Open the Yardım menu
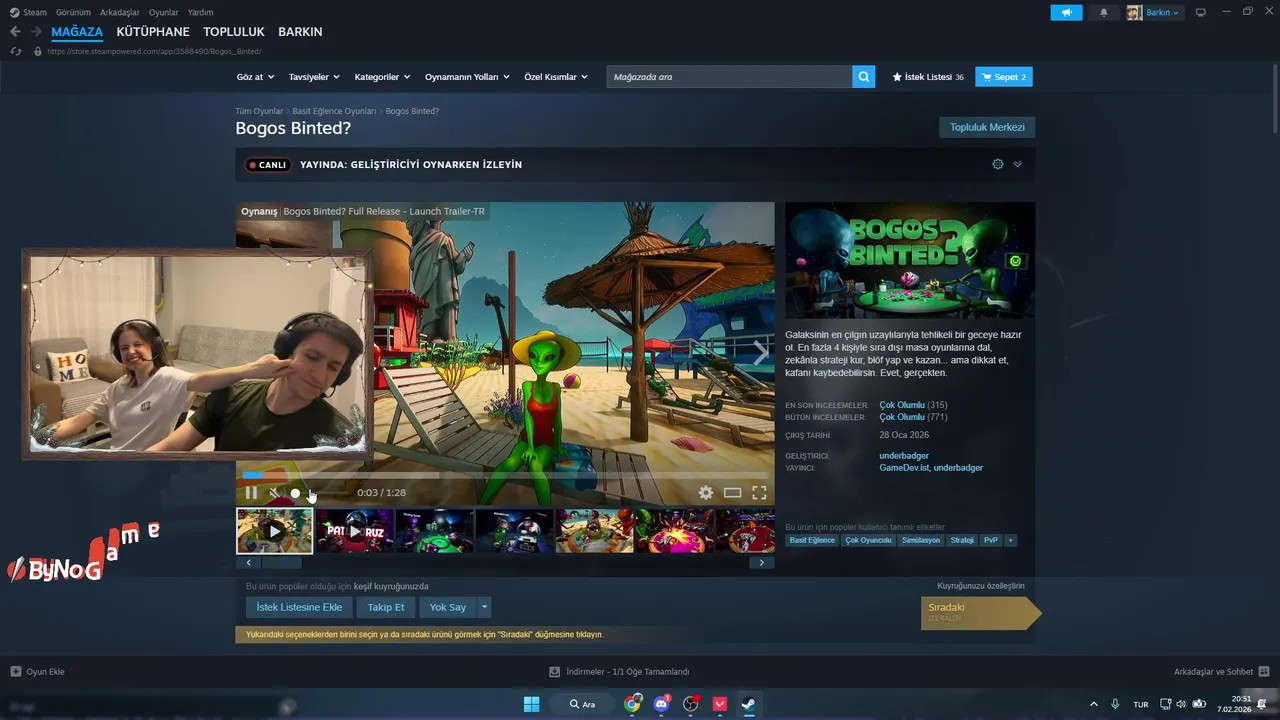The width and height of the screenshot is (1280, 720). 200,12
